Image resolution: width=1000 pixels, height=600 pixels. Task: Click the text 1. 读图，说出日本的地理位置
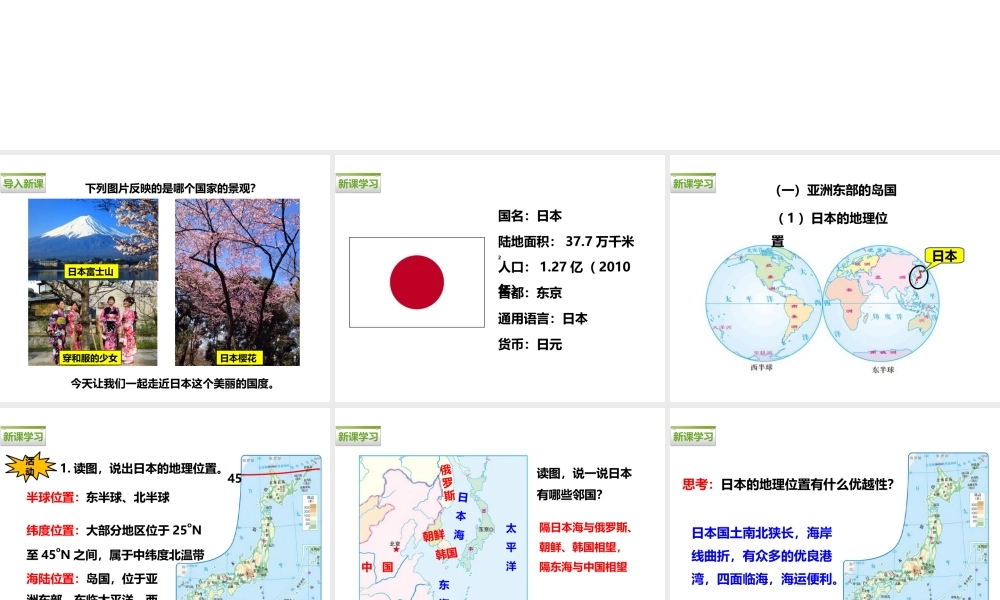click(142, 469)
